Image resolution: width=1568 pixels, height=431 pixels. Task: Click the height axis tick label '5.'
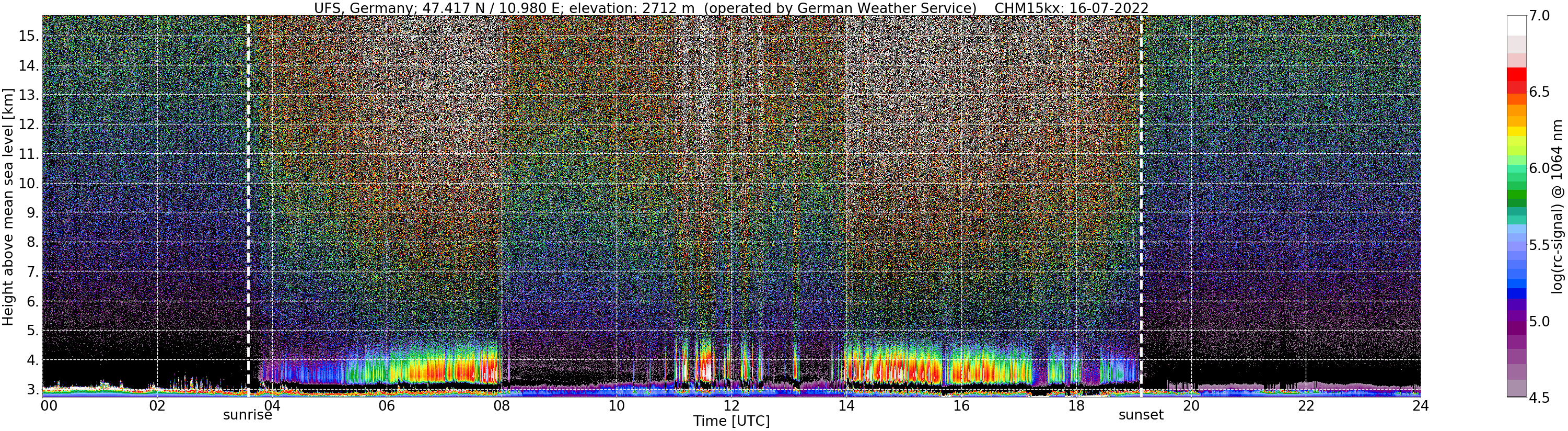tap(32, 331)
